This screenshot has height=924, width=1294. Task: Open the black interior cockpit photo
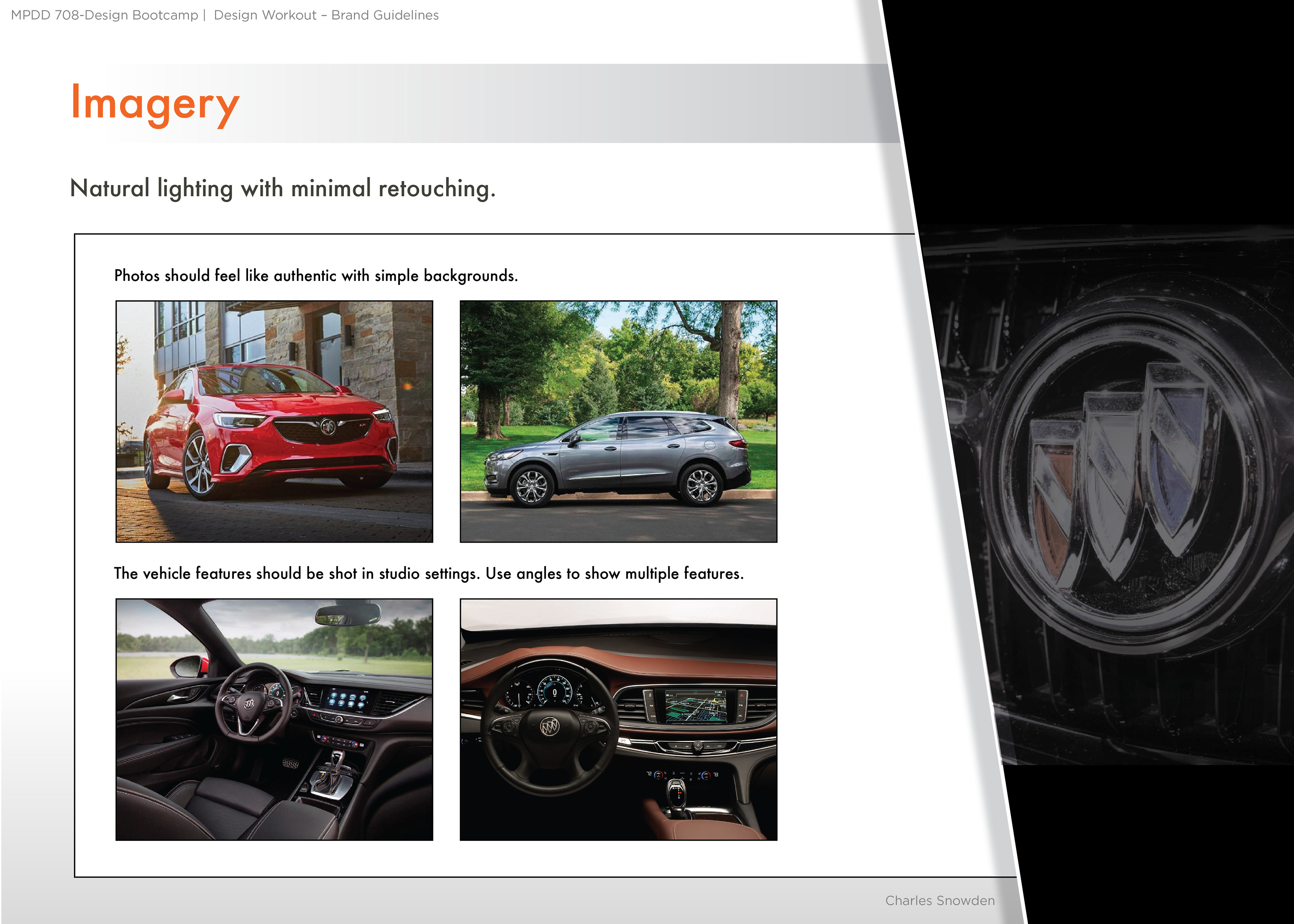274,719
